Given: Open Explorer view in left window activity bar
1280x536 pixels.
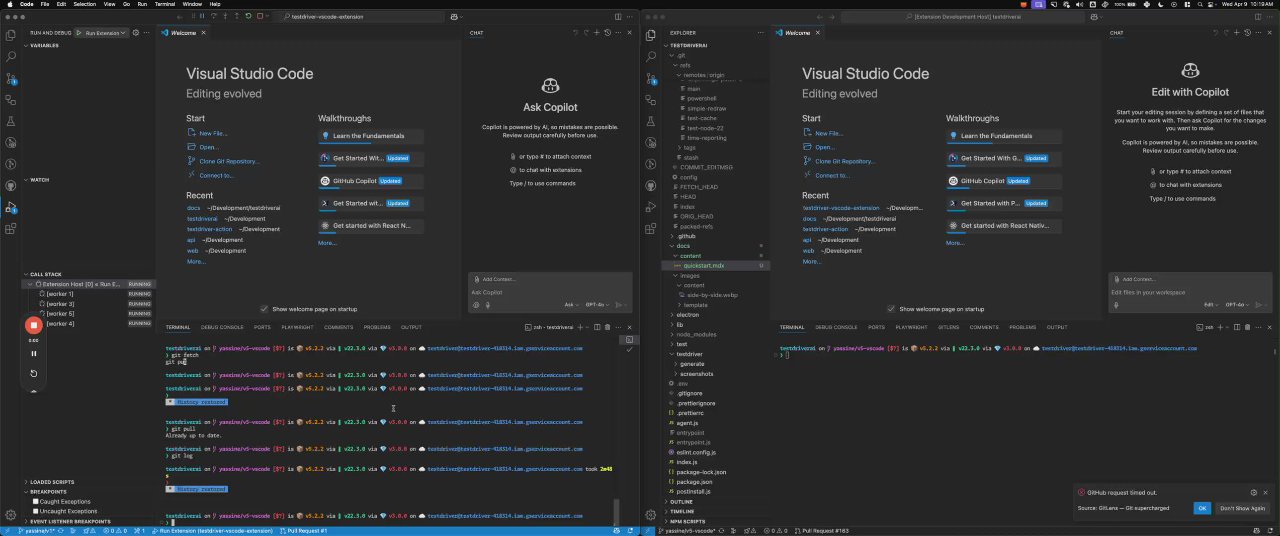Looking at the screenshot, I should (x=11, y=34).
